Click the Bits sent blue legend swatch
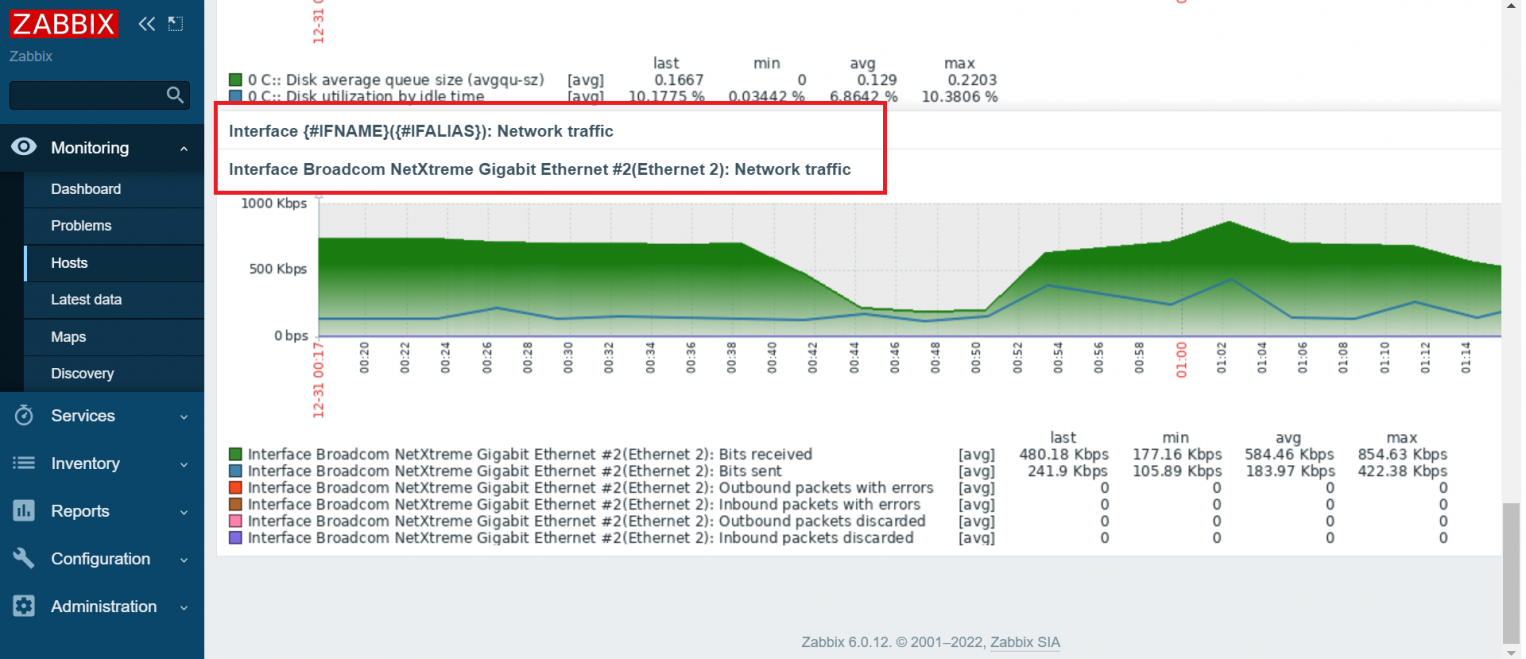 (x=236, y=471)
